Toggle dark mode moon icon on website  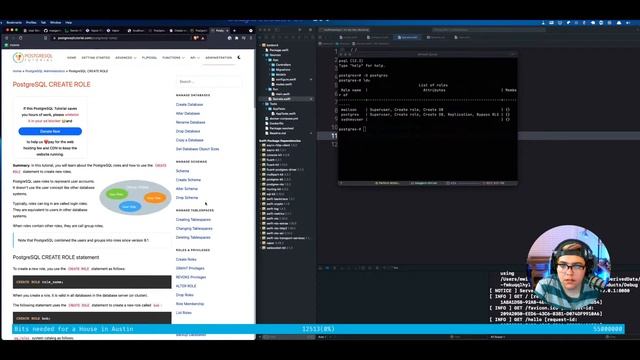click(x=239, y=58)
